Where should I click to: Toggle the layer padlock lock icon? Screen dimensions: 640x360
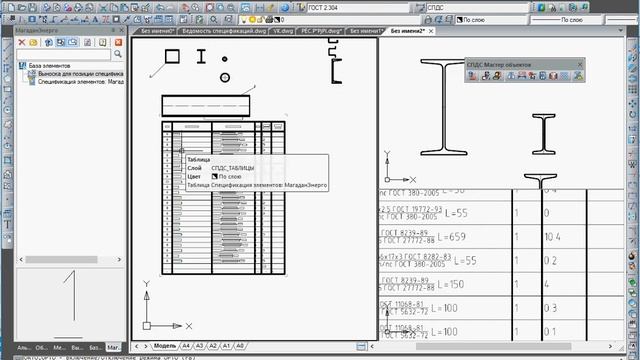coord(260,20)
